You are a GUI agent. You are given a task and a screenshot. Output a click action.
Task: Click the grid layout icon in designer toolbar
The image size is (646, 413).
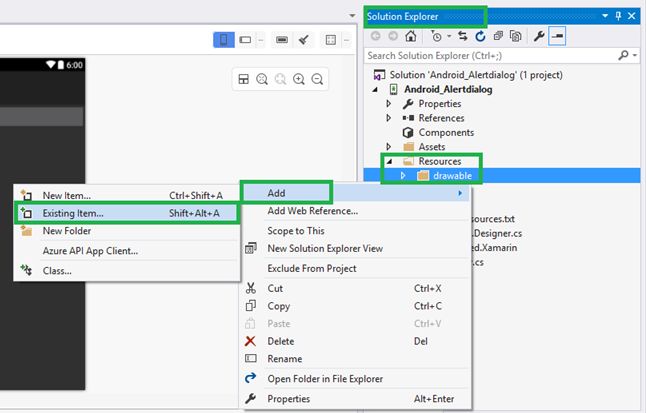331,40
